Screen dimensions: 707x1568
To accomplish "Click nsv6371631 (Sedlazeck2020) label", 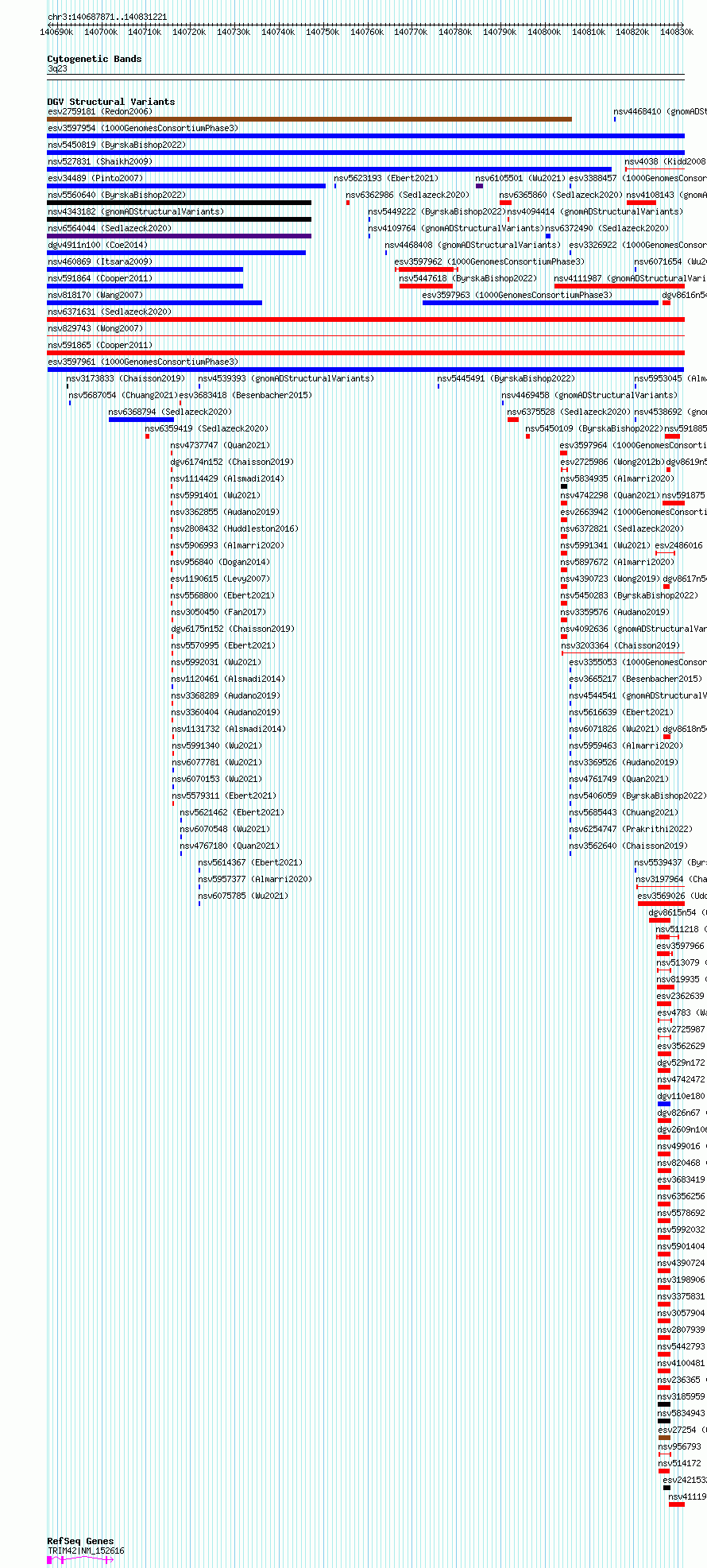I will pyautogui.click(x=110, y=312).
